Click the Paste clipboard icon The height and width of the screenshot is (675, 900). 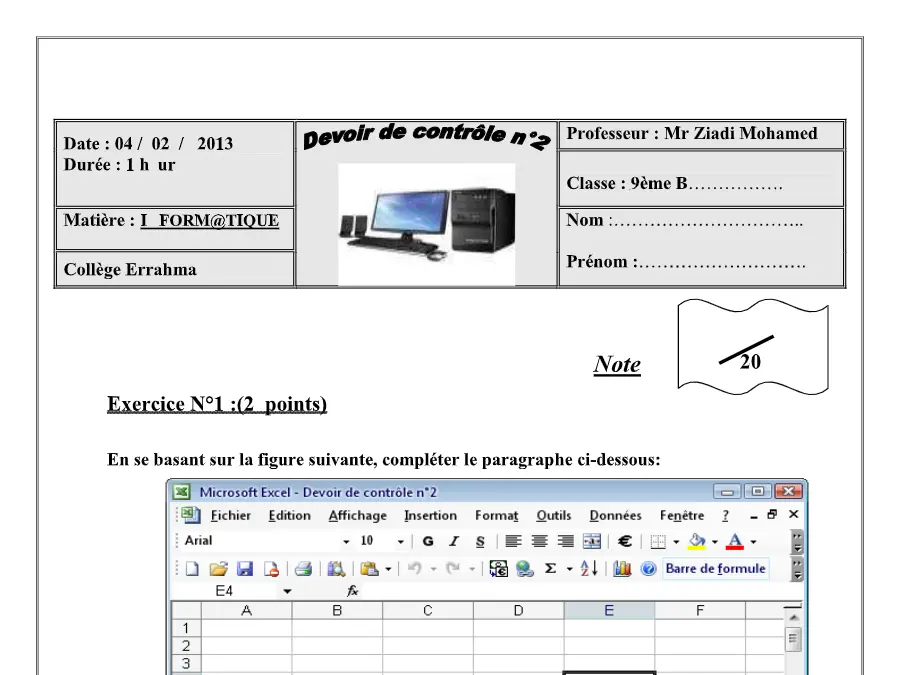370,569
